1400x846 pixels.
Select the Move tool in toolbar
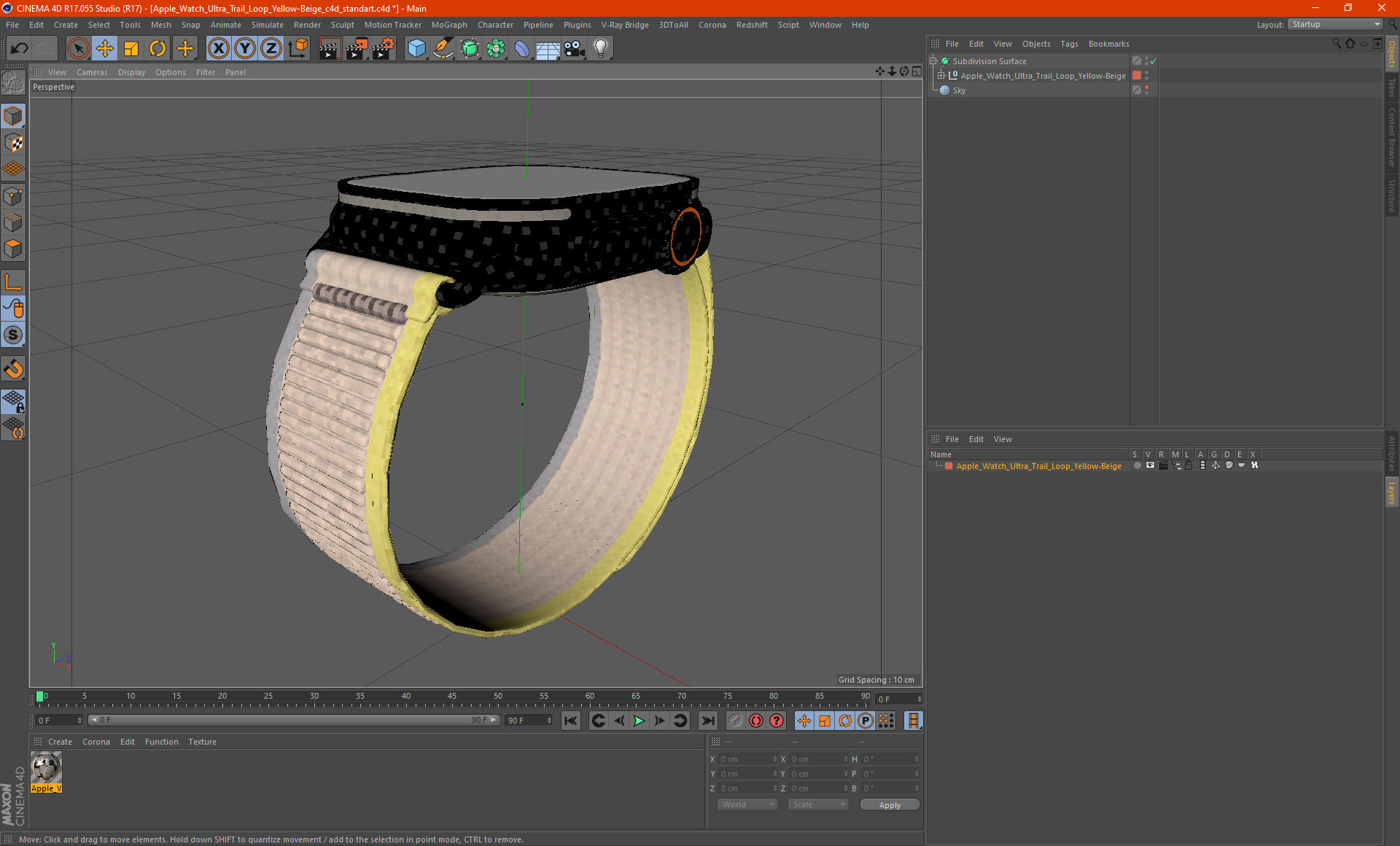[x=105, y=49]
